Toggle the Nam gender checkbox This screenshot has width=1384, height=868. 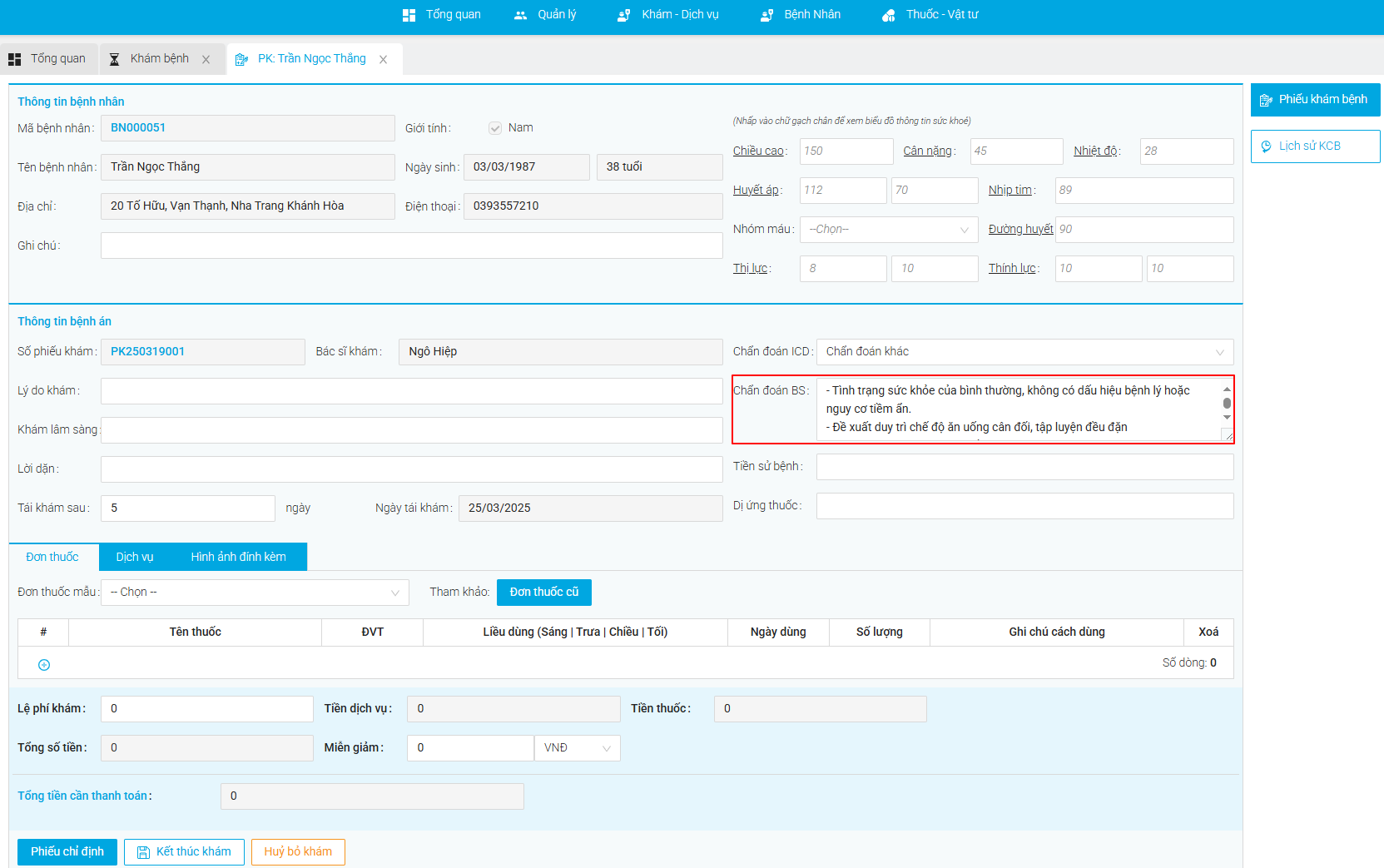tap(495, 128)
